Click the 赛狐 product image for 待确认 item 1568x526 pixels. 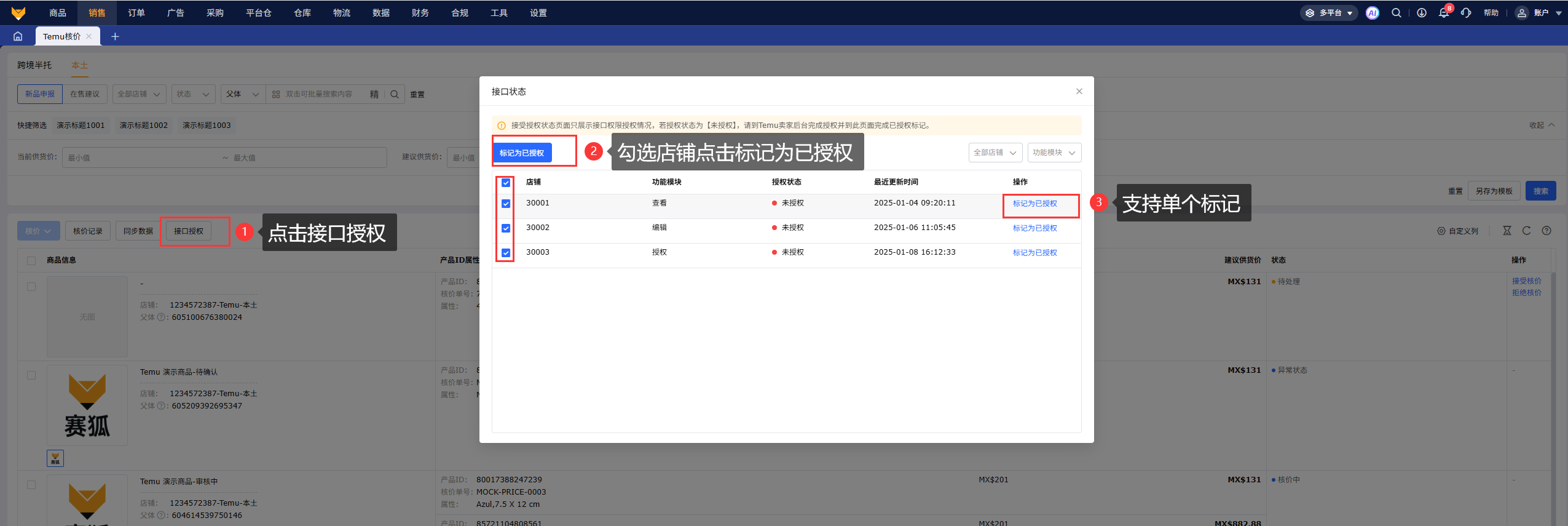[87, 405]
